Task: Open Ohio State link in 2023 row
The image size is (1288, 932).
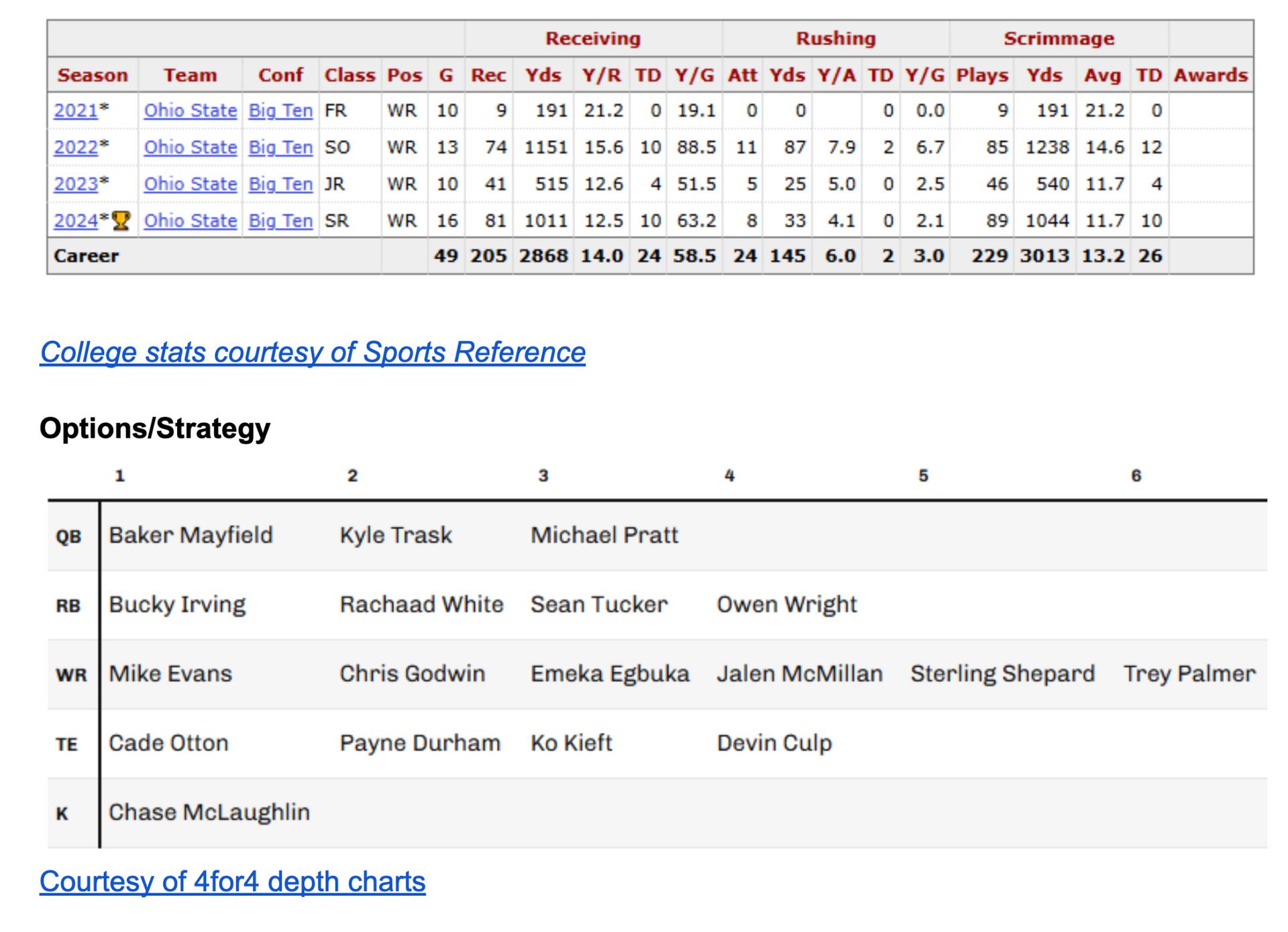Action: click(191, 184)
